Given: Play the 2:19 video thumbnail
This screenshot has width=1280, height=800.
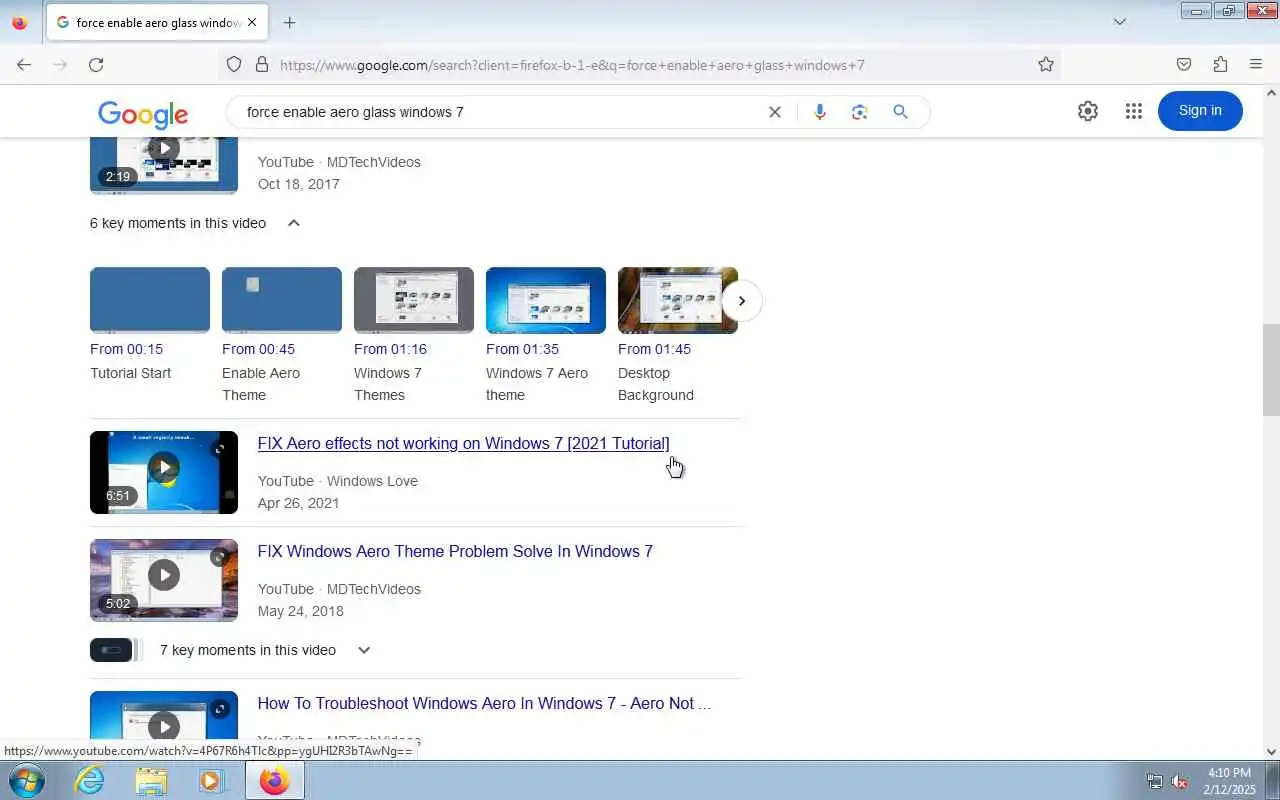Looking at the screenshot, I should pyautogui.click(x=164, y=165).
